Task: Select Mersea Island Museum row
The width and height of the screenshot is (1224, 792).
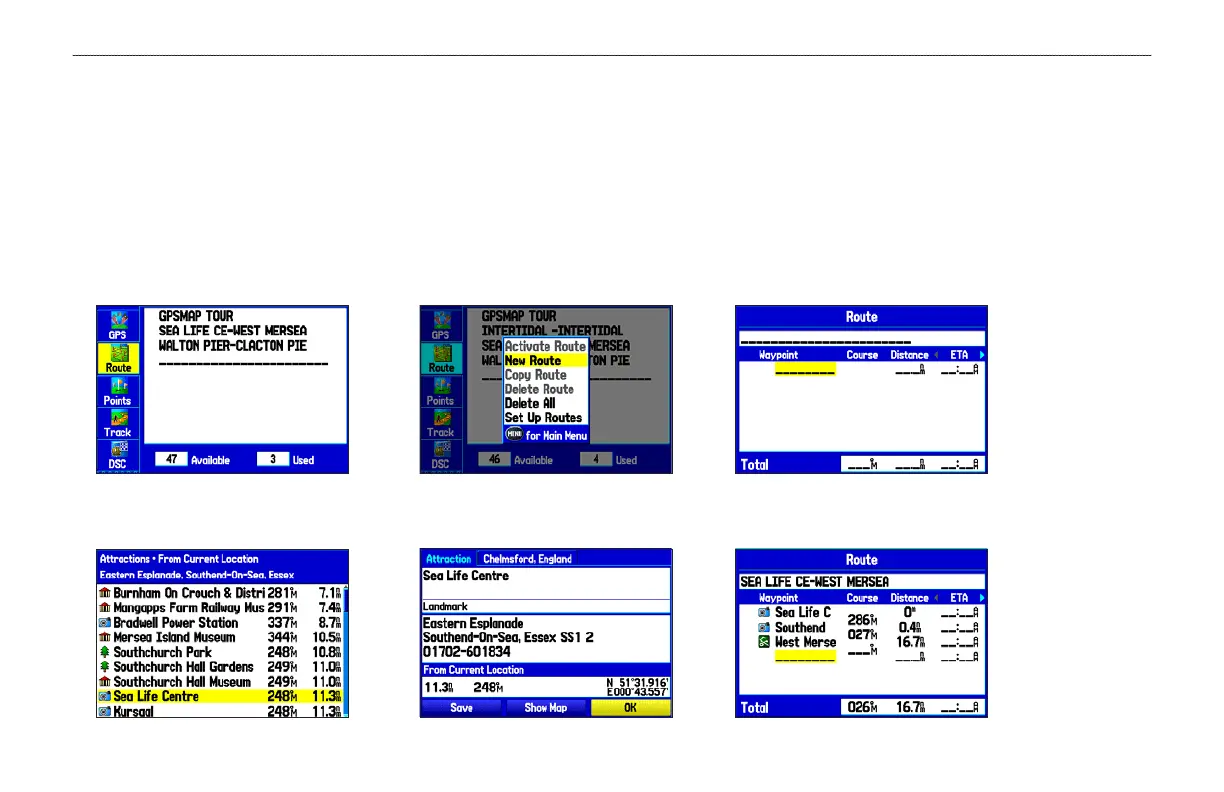Action: pyautogui.click(x=220, y=637)
